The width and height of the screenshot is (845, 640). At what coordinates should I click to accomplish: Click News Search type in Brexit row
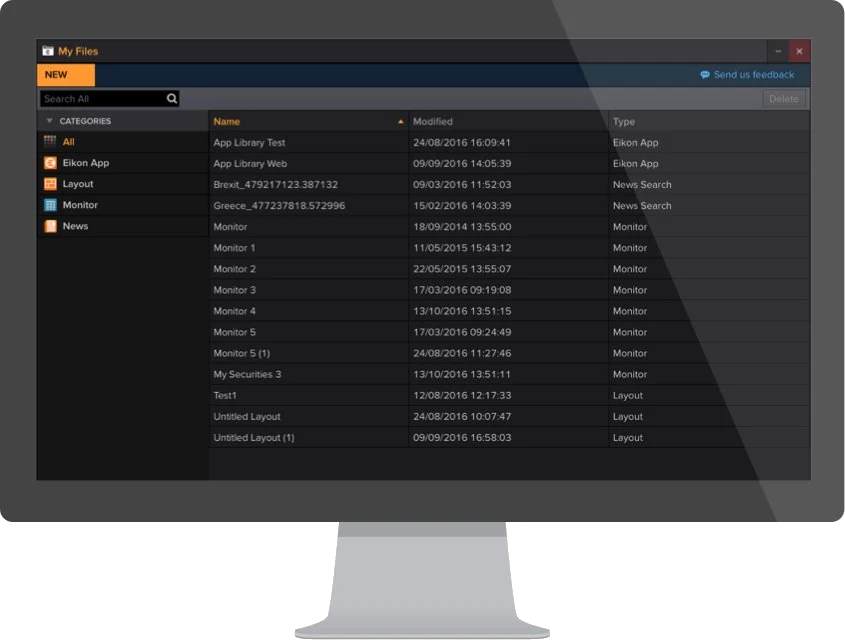click(642, 185)
